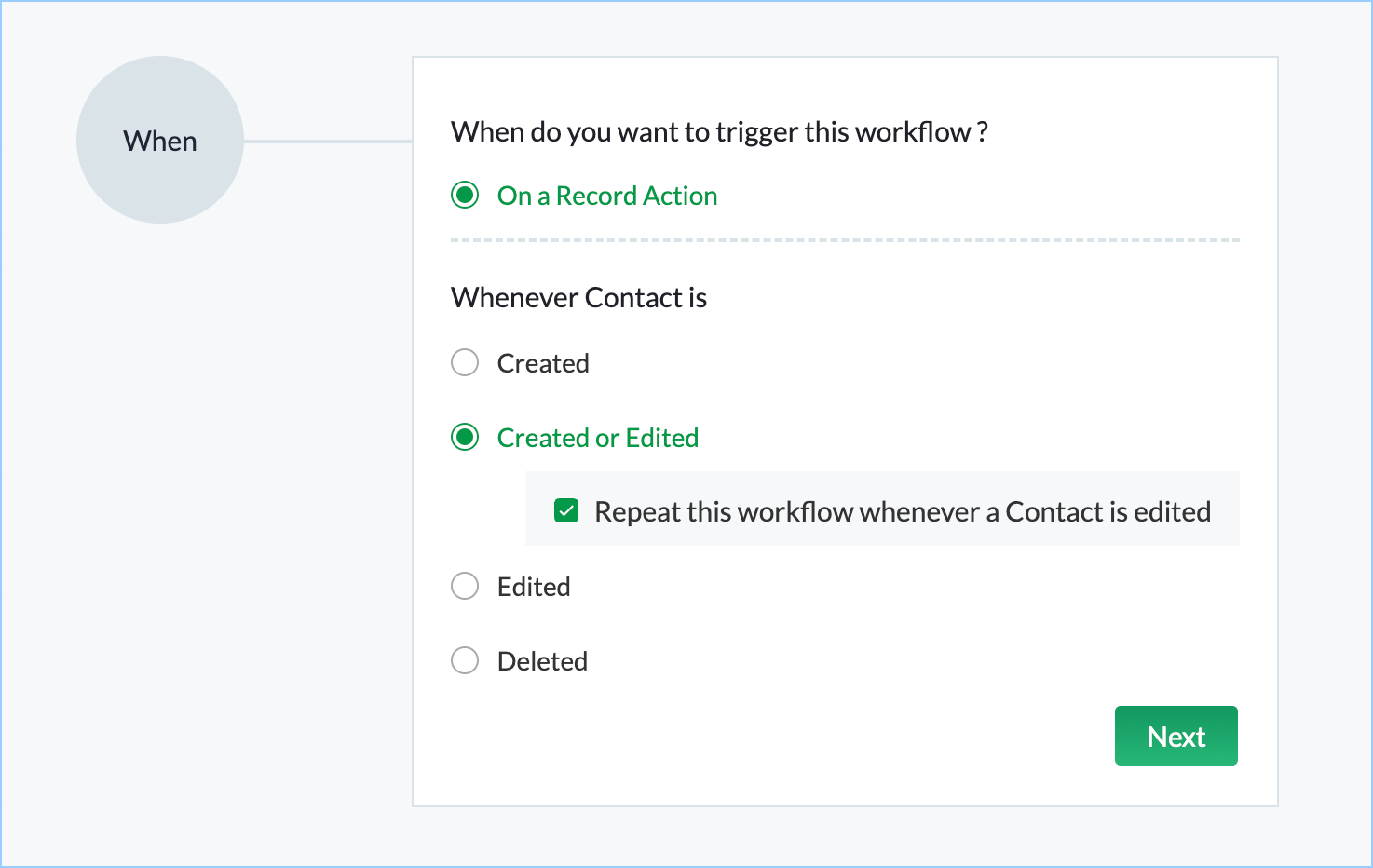The height and width of the screenshot is (868, 1373).
Task: Pick the "Deleted" radio button circle
Action: point(465,660)
